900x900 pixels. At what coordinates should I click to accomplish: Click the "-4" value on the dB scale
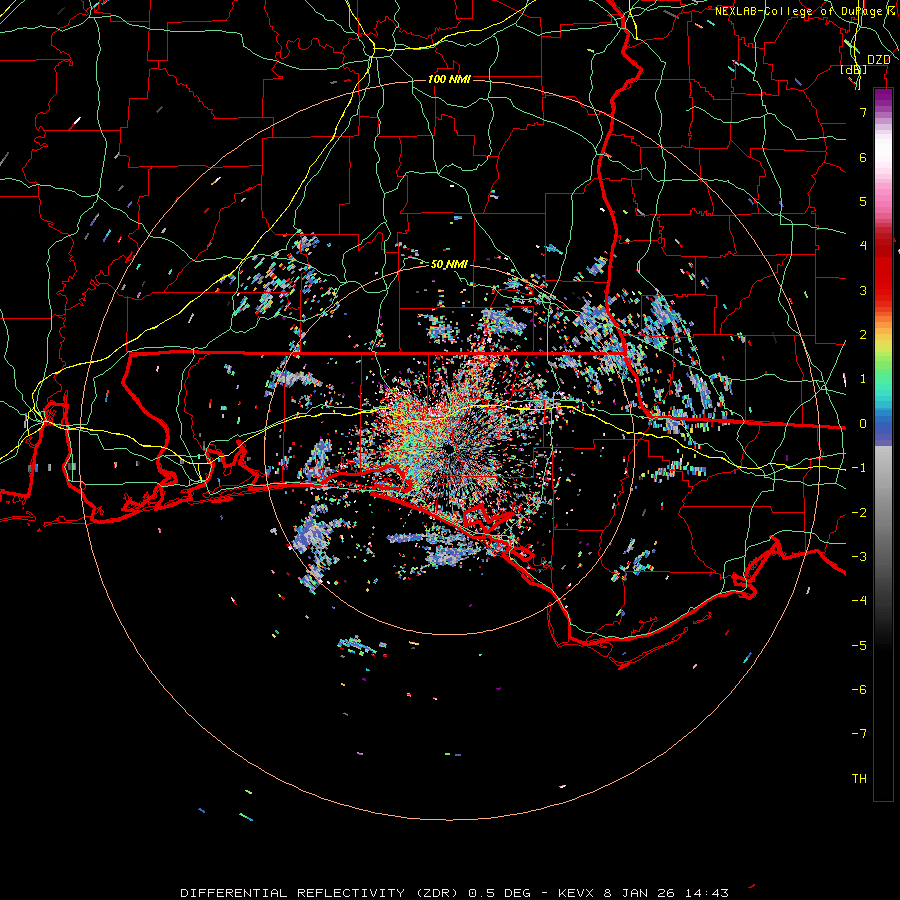click(859, 601)
